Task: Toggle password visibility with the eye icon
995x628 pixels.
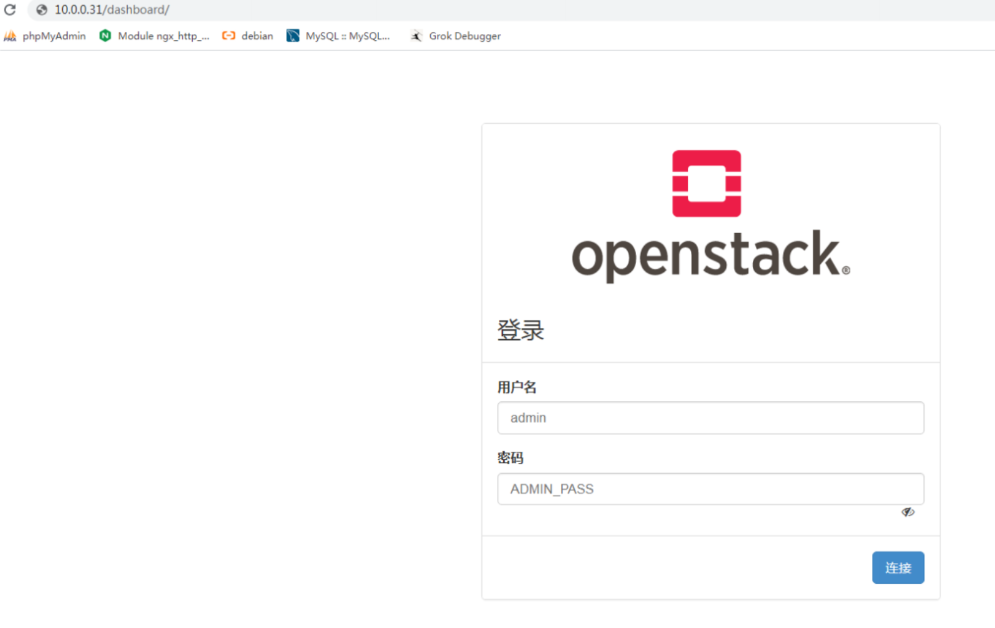Action: pos(908,512)
